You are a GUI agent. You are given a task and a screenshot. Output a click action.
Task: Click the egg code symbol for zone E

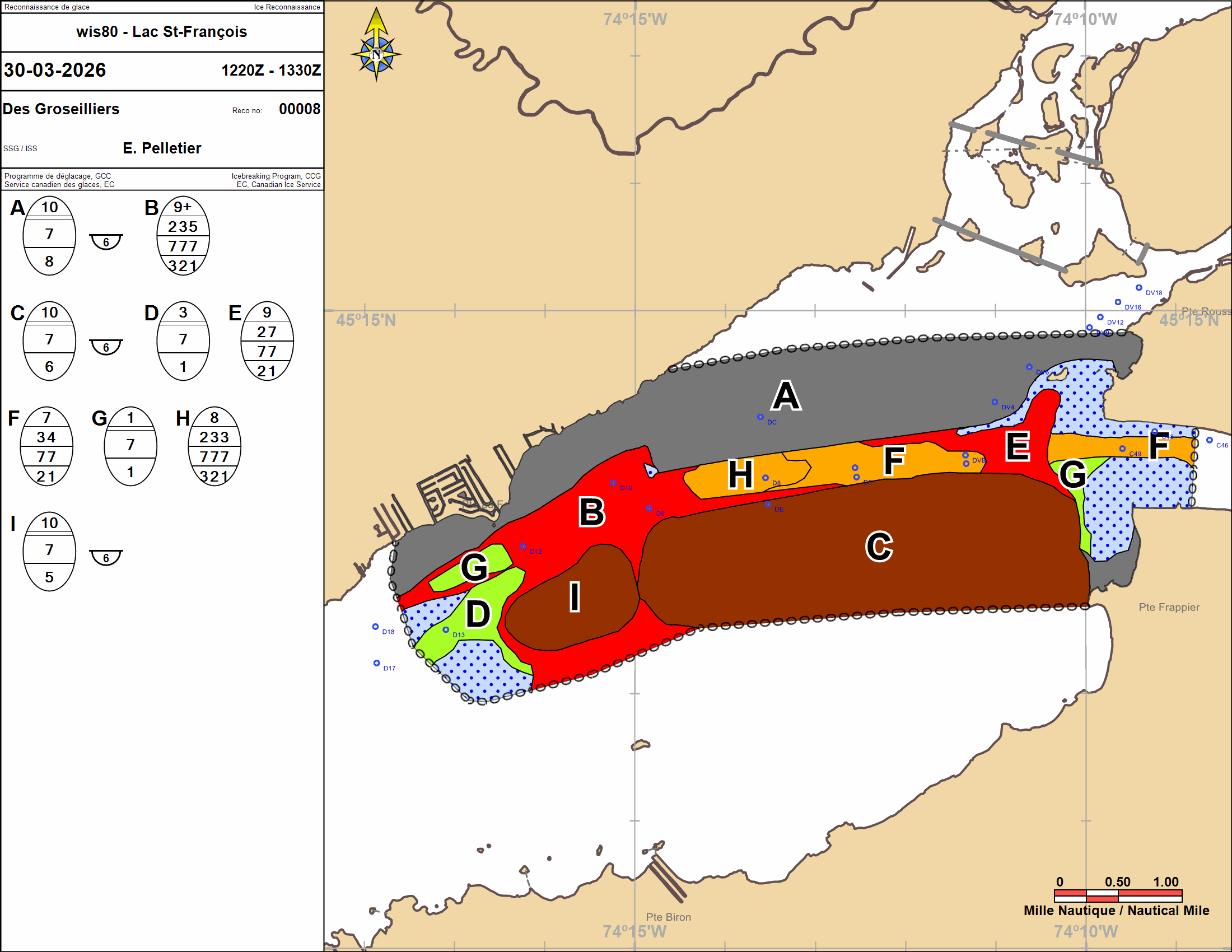tap(267, 341)
